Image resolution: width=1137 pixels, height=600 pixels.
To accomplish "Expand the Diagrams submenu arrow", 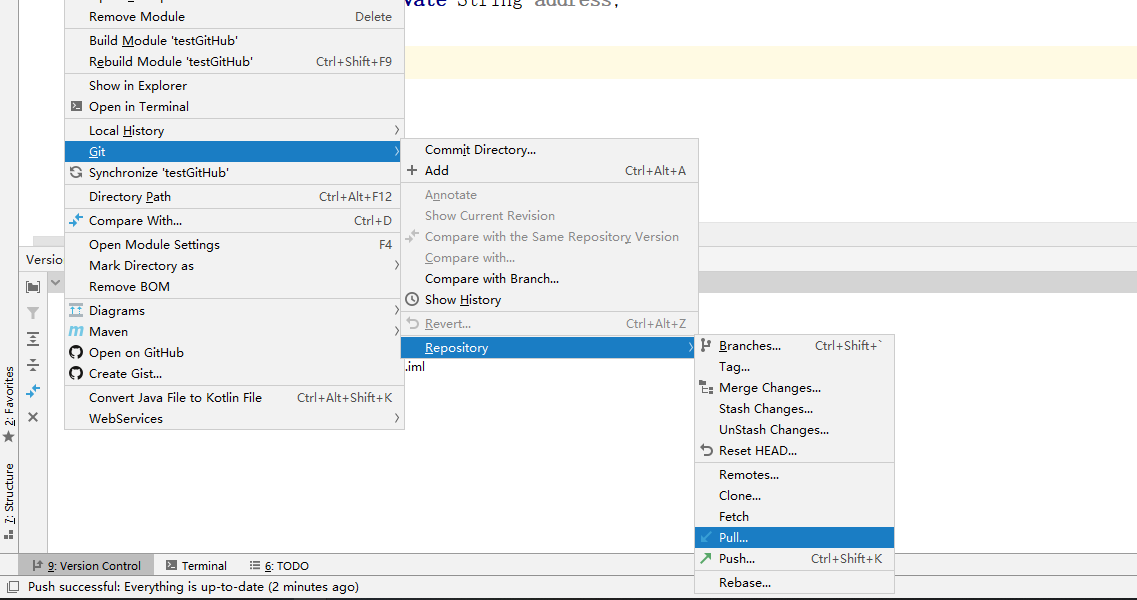I will [397, 310].
